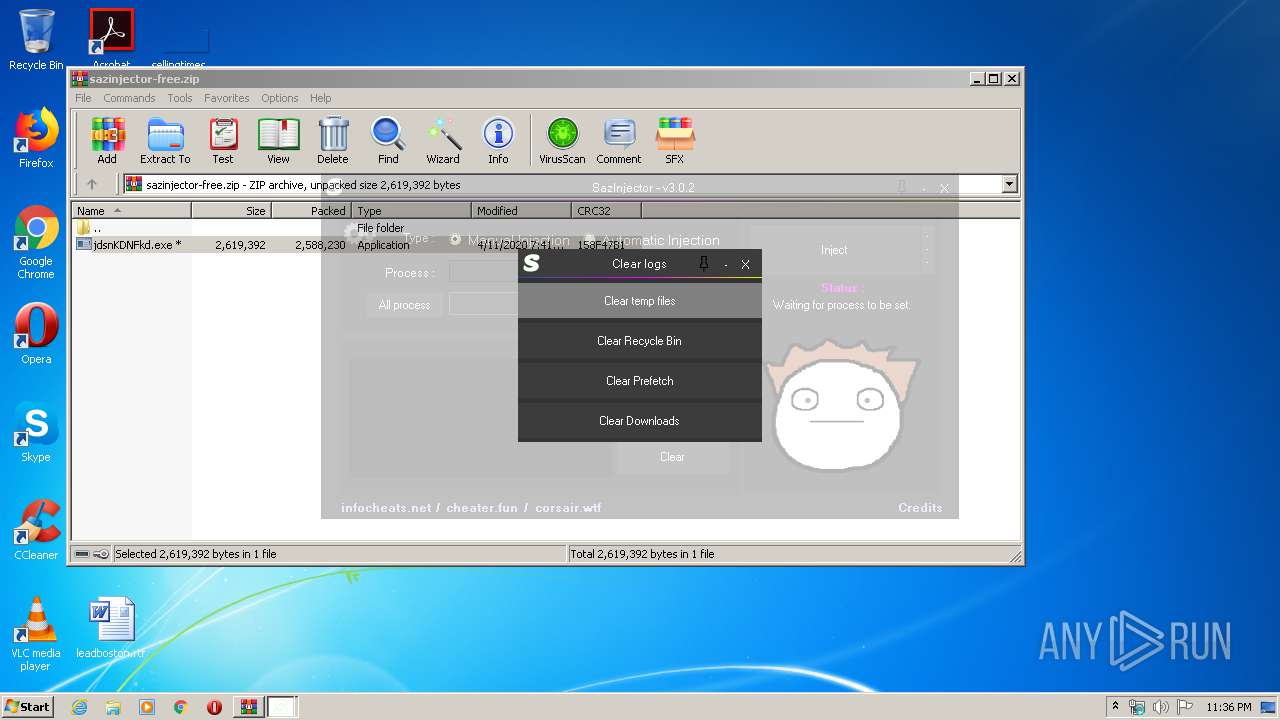Click Clear Downloads button

640,421
